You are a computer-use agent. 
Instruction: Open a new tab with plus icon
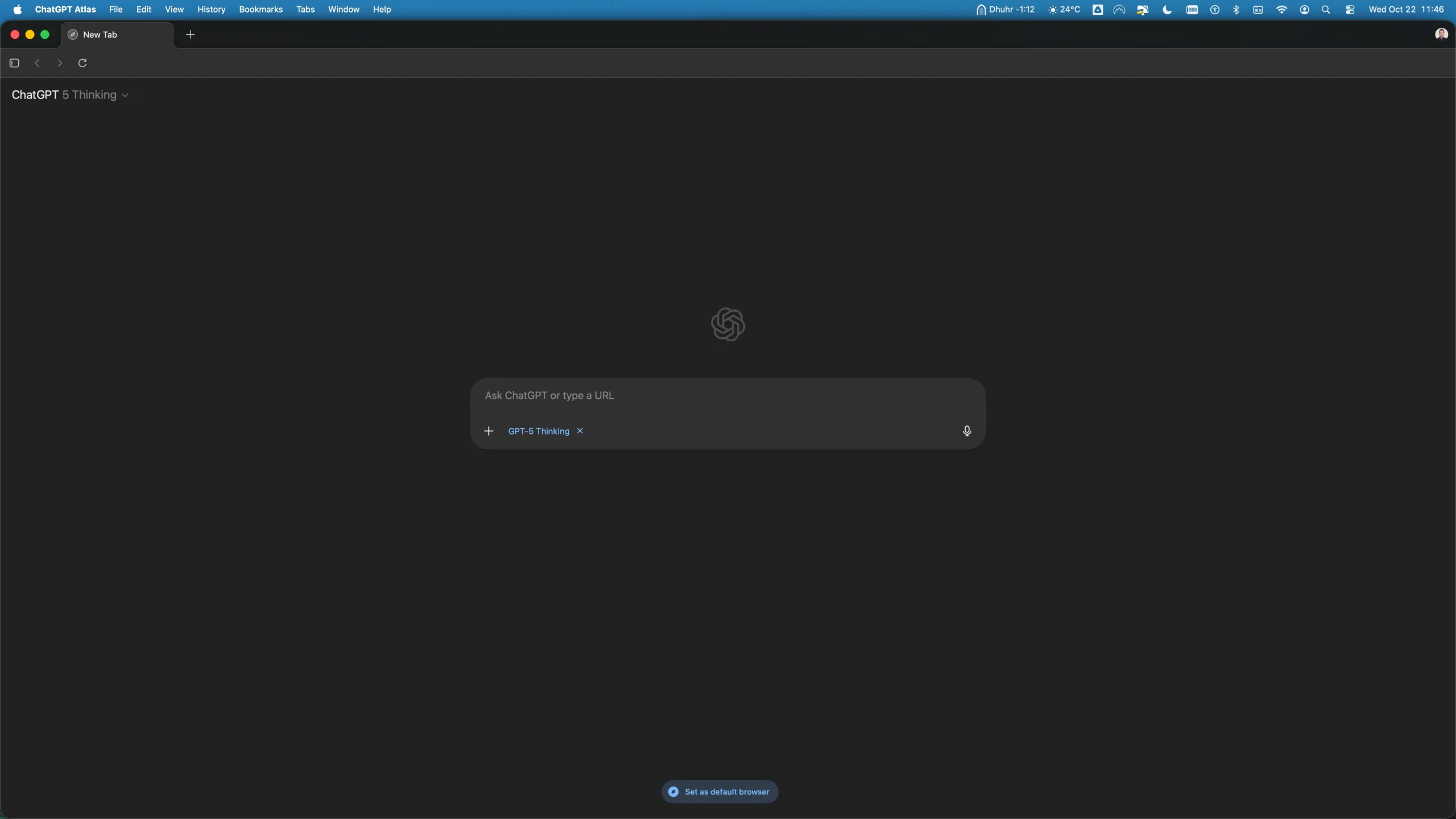[x=191, y=35]
